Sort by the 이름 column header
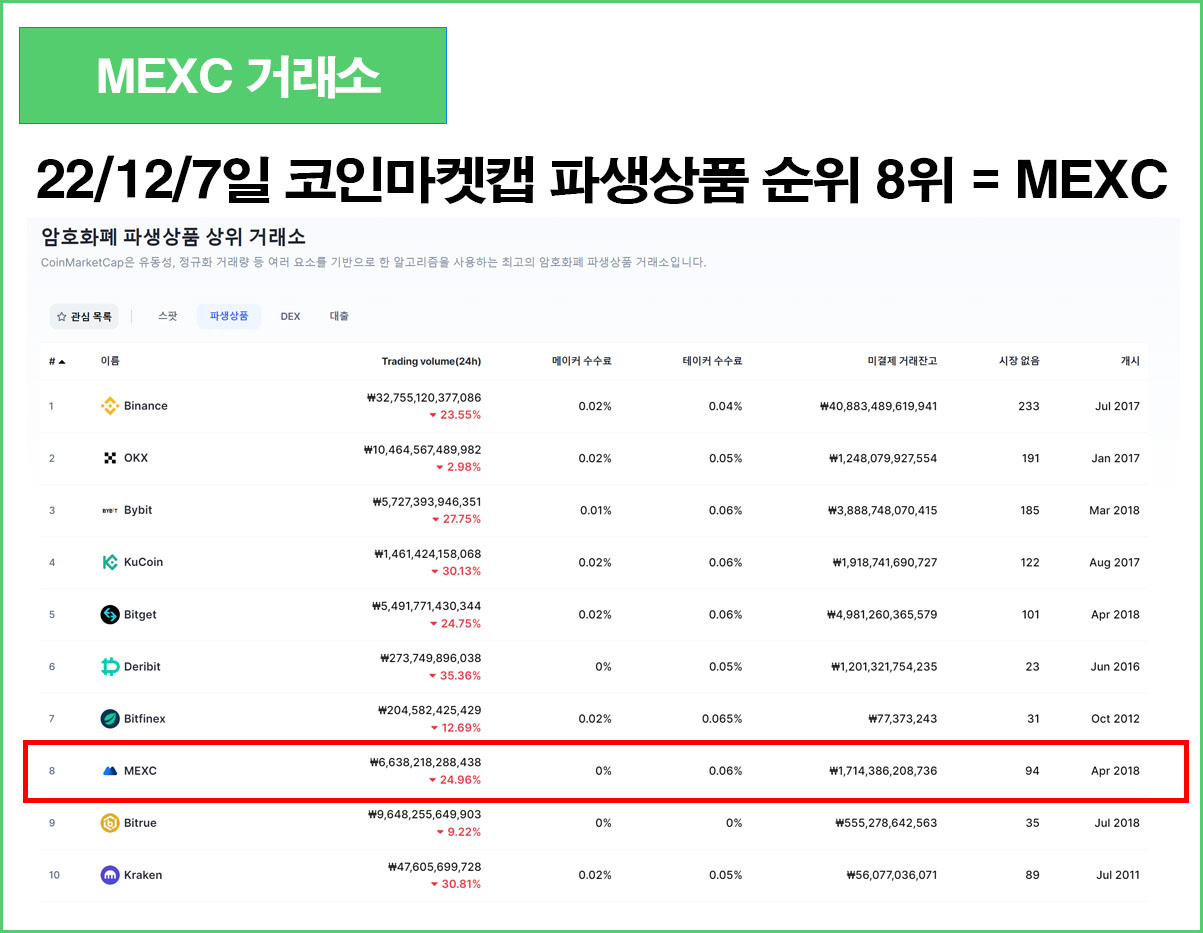1203x933 pixels. click(110, 361)
